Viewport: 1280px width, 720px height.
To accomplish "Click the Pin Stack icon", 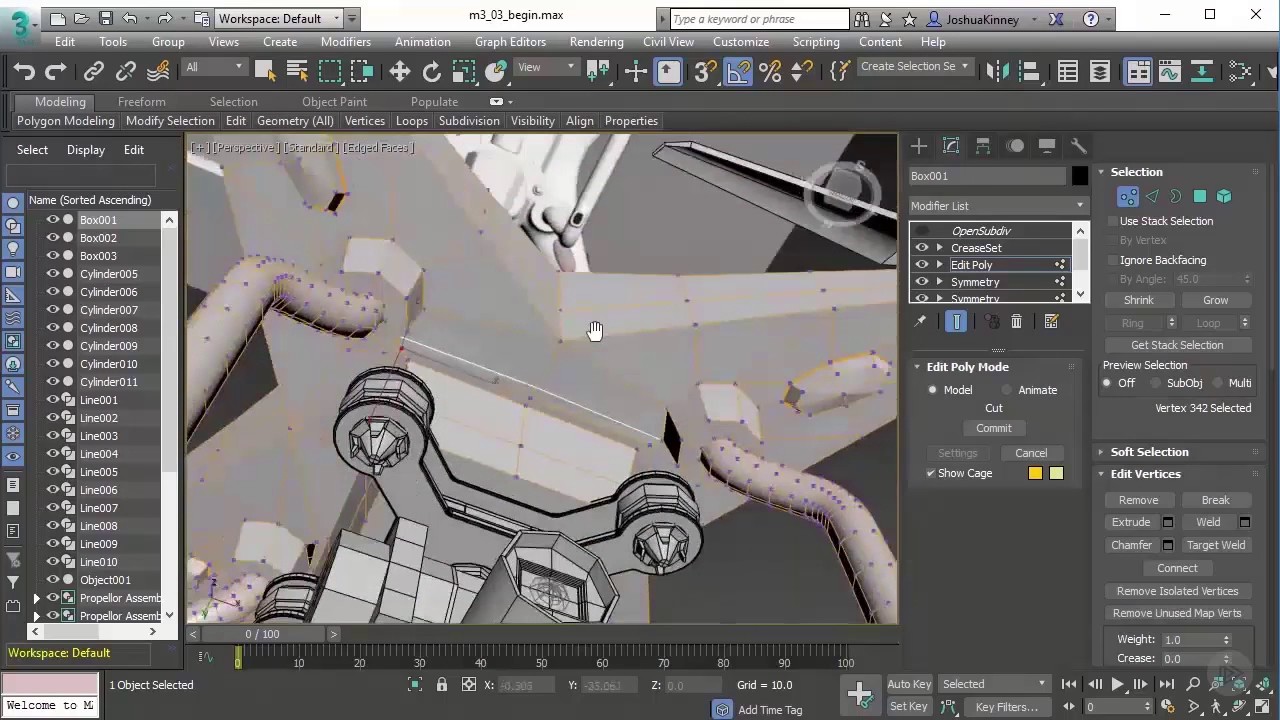I will (x=920, y=321).
